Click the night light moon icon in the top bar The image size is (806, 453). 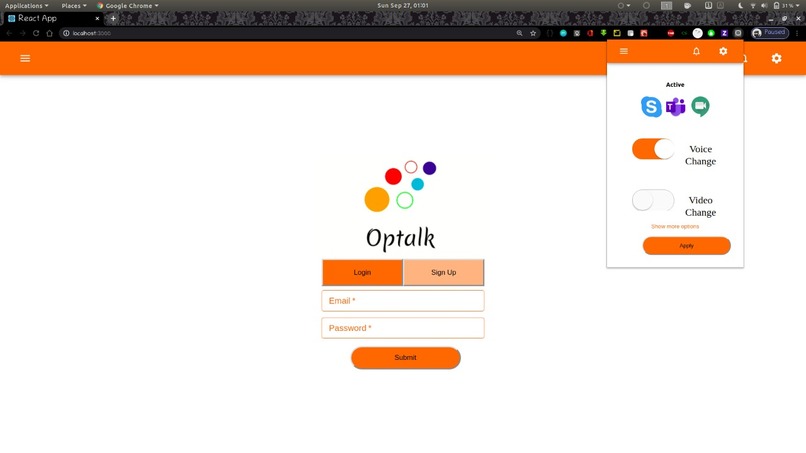(x=740, y=6)
